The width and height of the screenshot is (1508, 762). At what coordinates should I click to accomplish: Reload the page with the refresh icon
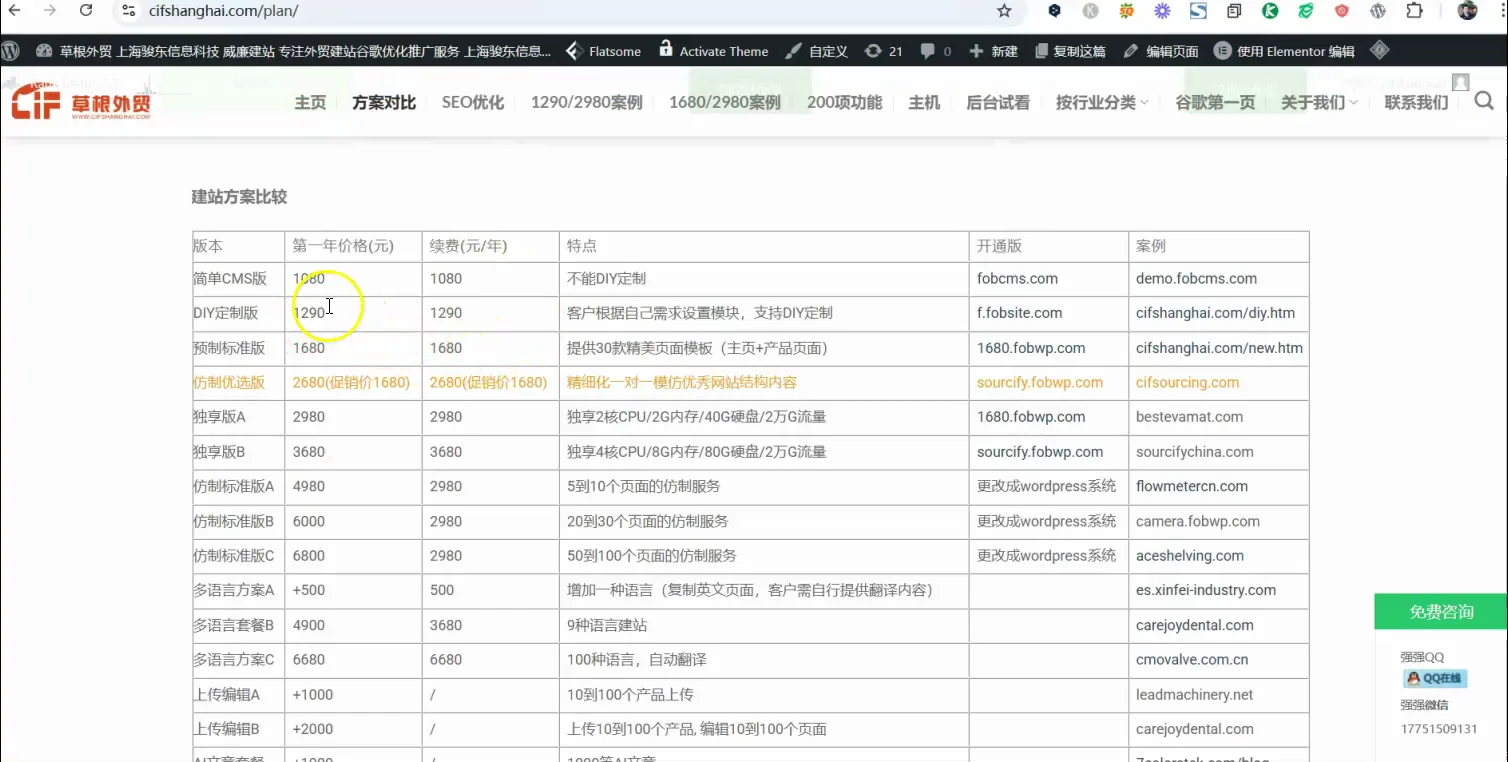[86, 10]
